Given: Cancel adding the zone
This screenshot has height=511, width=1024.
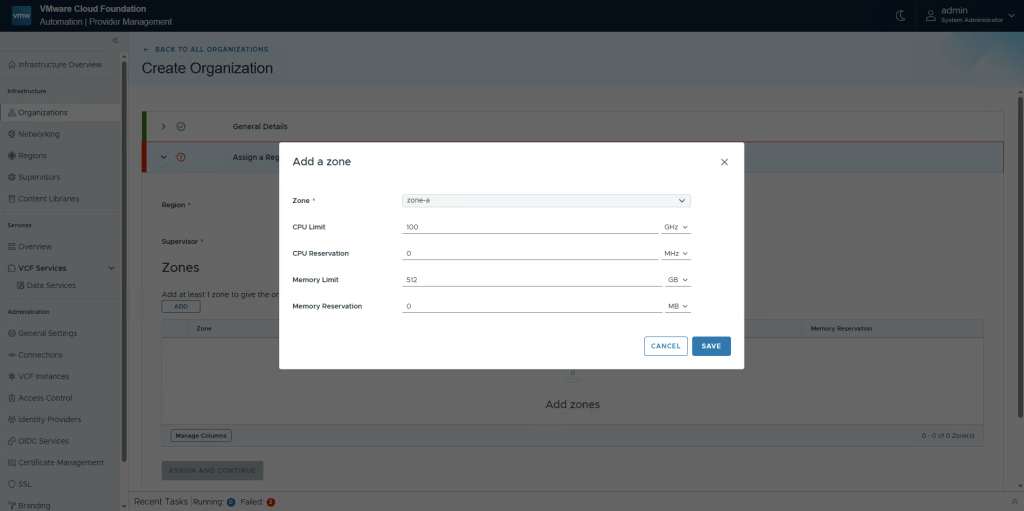Looking at the screenshot, I should (665, 346).
